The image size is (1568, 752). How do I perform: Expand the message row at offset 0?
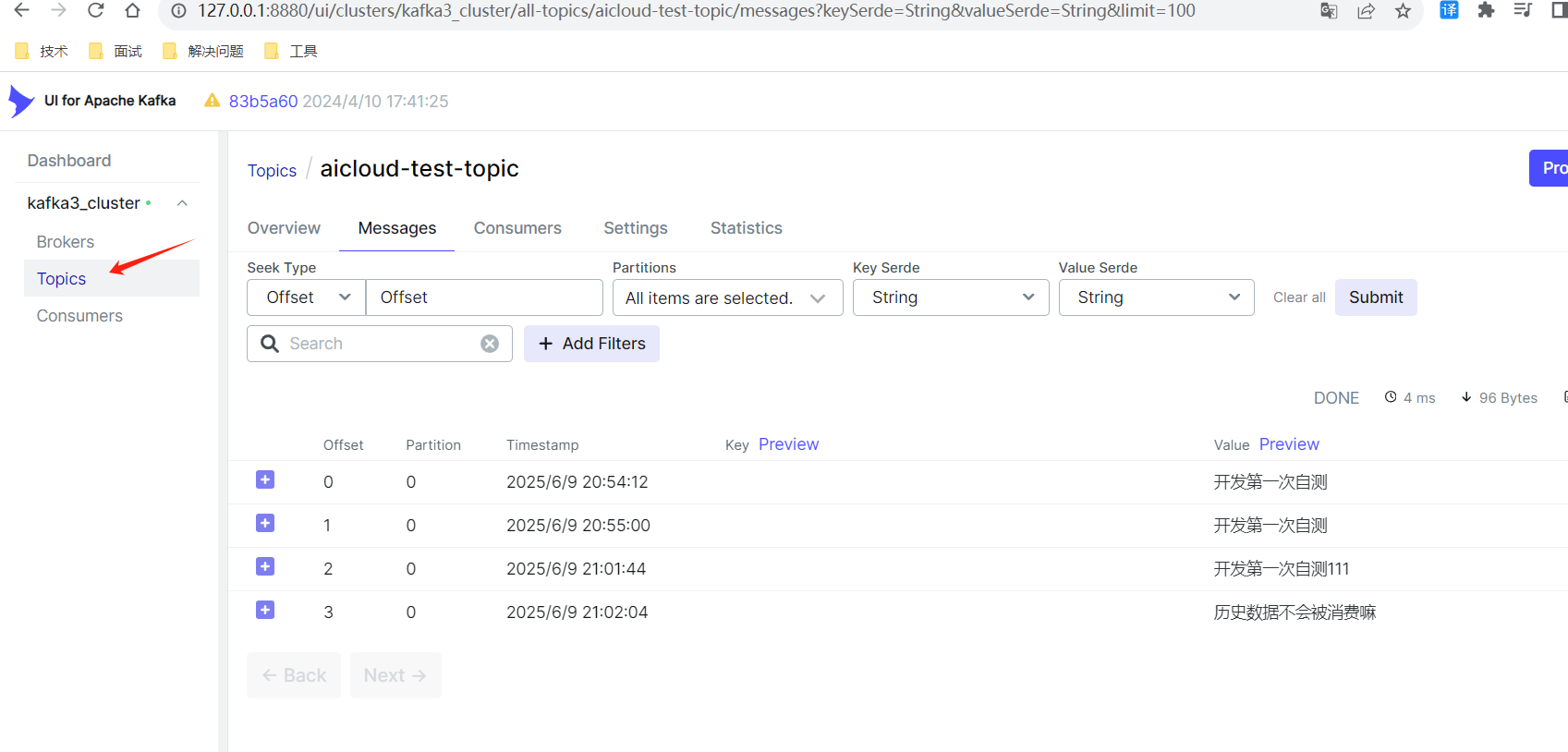265,480
